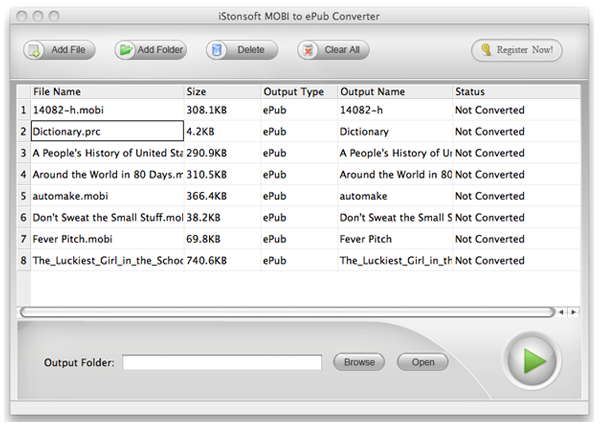This screenshot has width=600, height=424.
Task: Click the 308.1KB size cell
Action: click(223, 110)
